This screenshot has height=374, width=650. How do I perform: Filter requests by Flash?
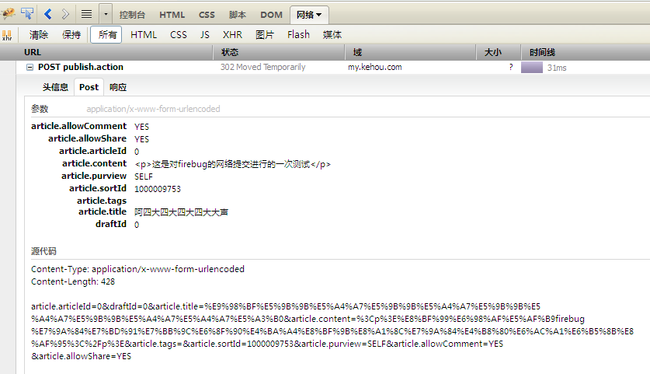[298, 35]
